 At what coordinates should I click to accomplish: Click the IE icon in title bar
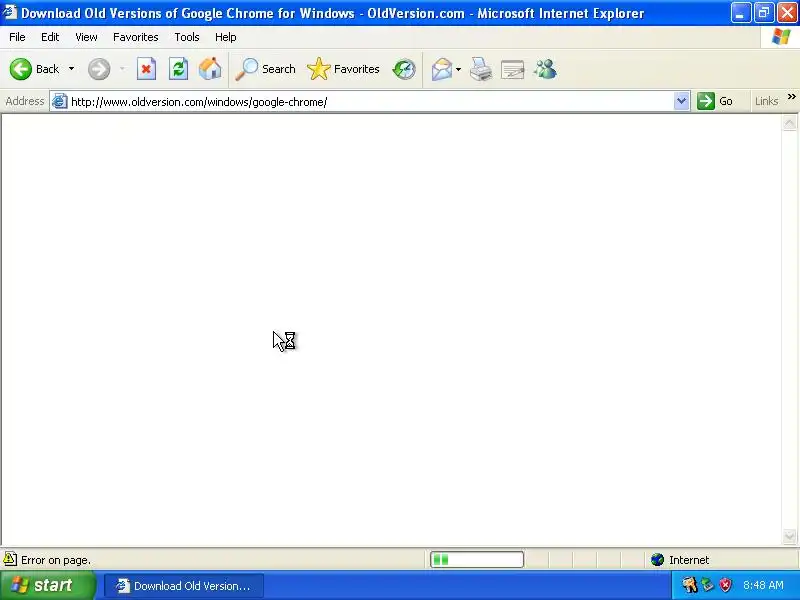[9, 12]
